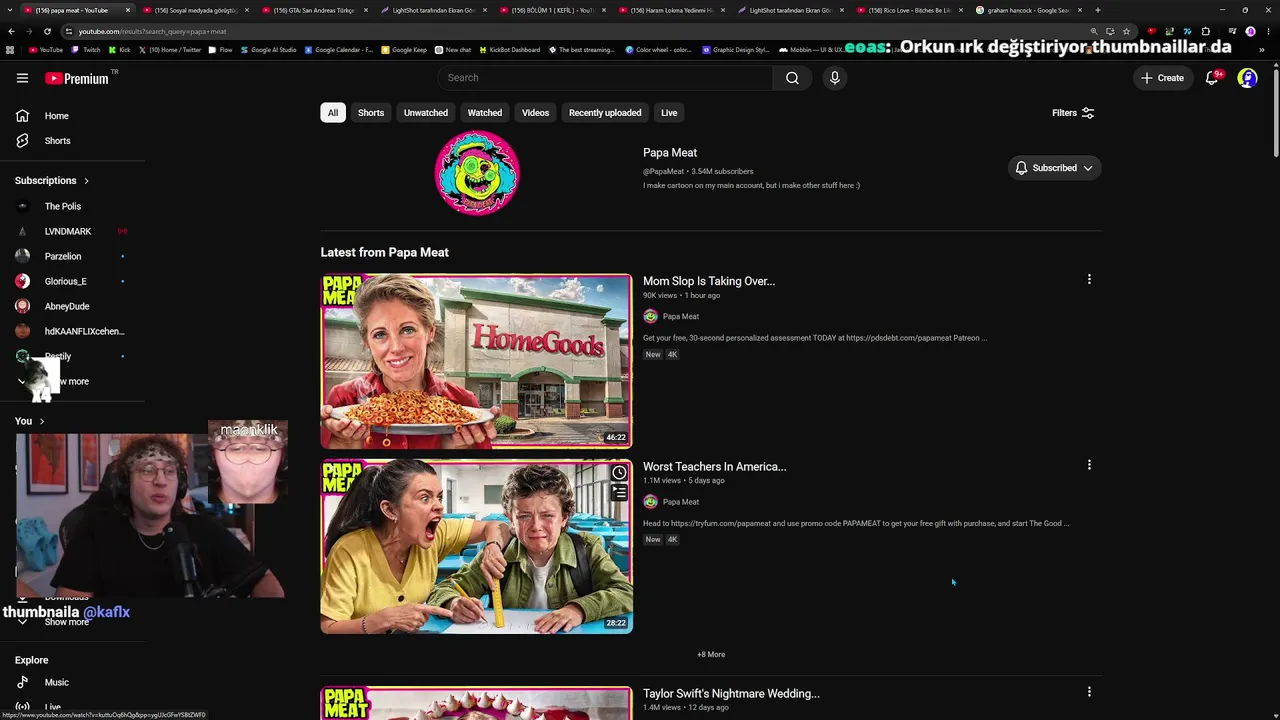Reload the page
Screen dimensions: 1280x720
click(x=46, y=31)
